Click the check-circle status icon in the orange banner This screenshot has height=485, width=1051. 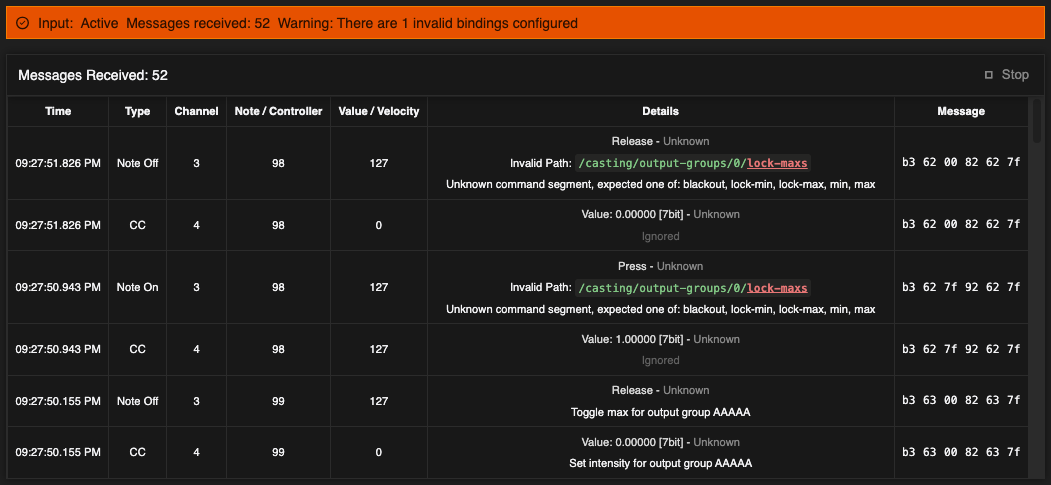[23, 23]
